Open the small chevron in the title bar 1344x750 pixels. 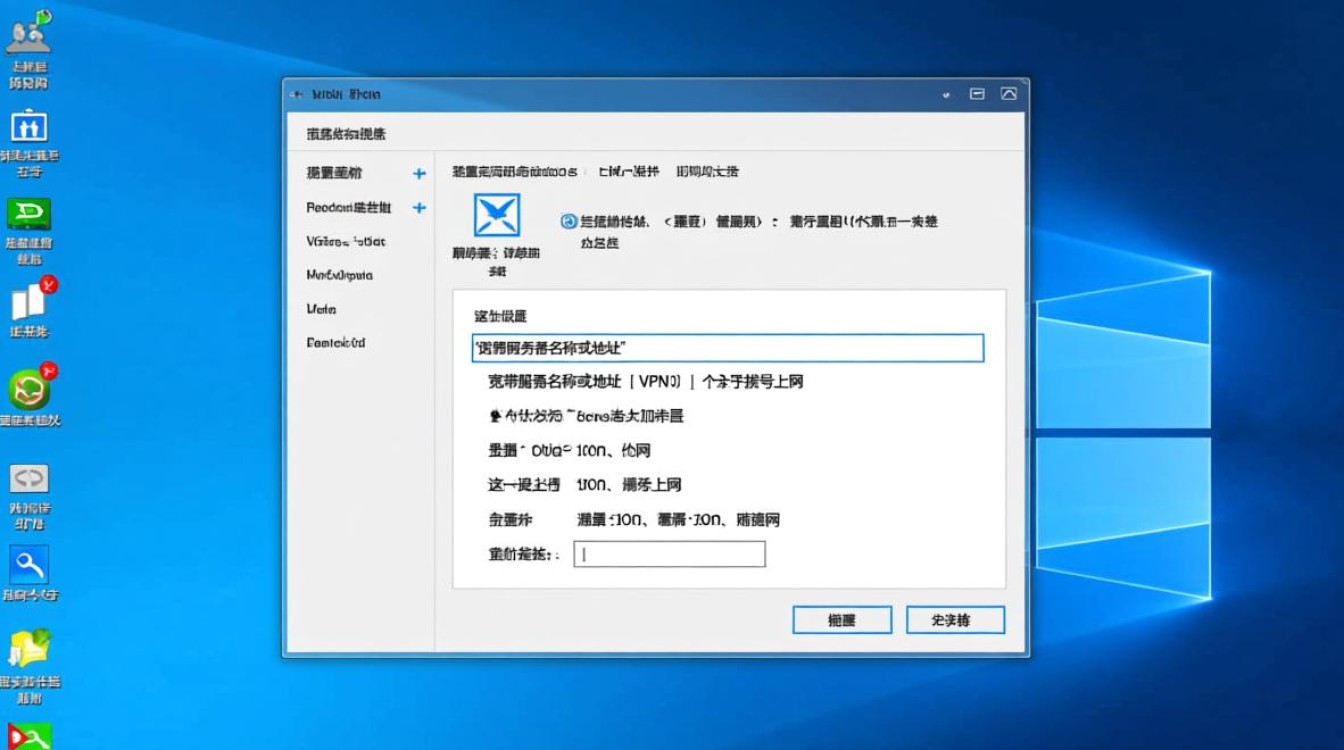(x=946, y=93)
